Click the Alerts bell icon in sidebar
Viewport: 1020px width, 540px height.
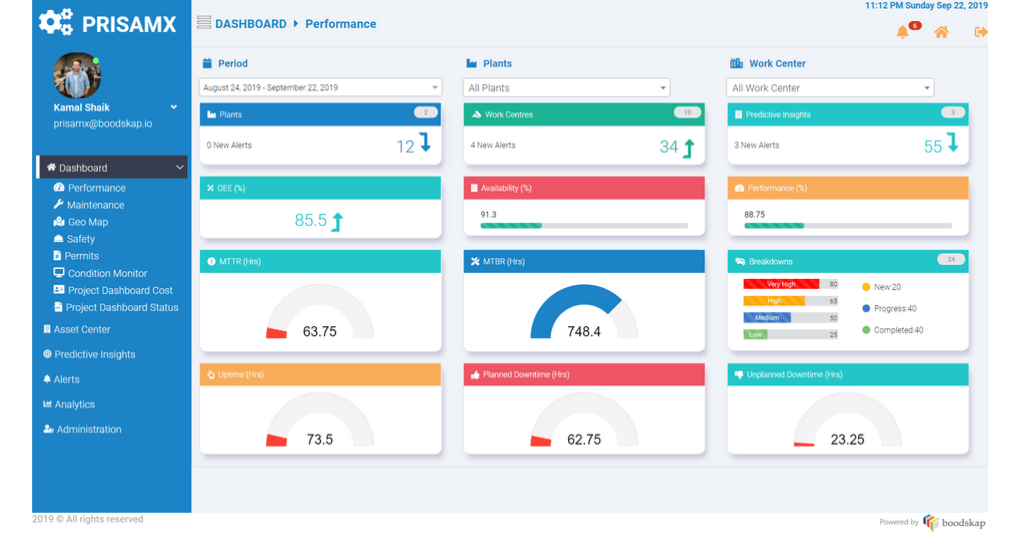tap(47, 379)
